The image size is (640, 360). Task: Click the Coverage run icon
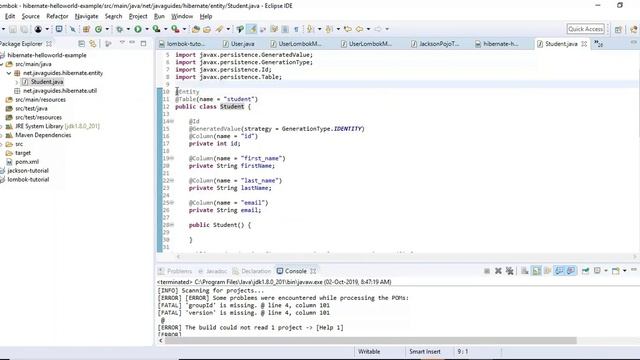coord(156,29)
